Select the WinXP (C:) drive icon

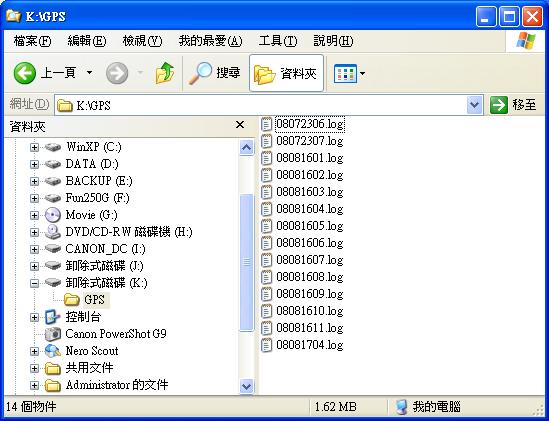[x=53, y=147]
